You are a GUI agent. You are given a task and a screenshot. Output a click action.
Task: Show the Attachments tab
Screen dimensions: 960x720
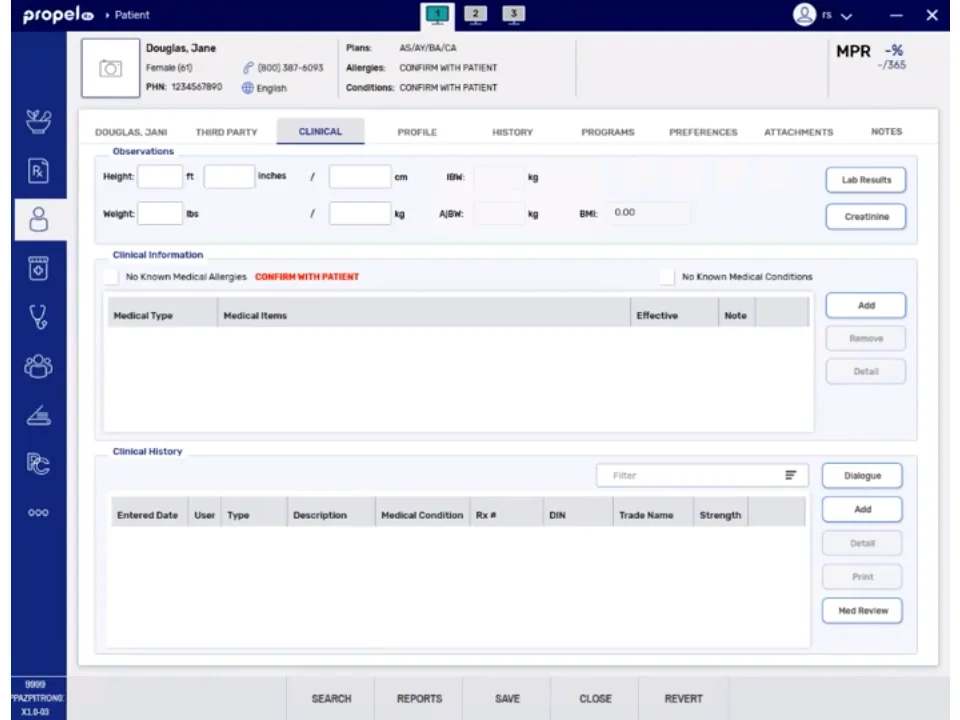[x=798, y=132]
